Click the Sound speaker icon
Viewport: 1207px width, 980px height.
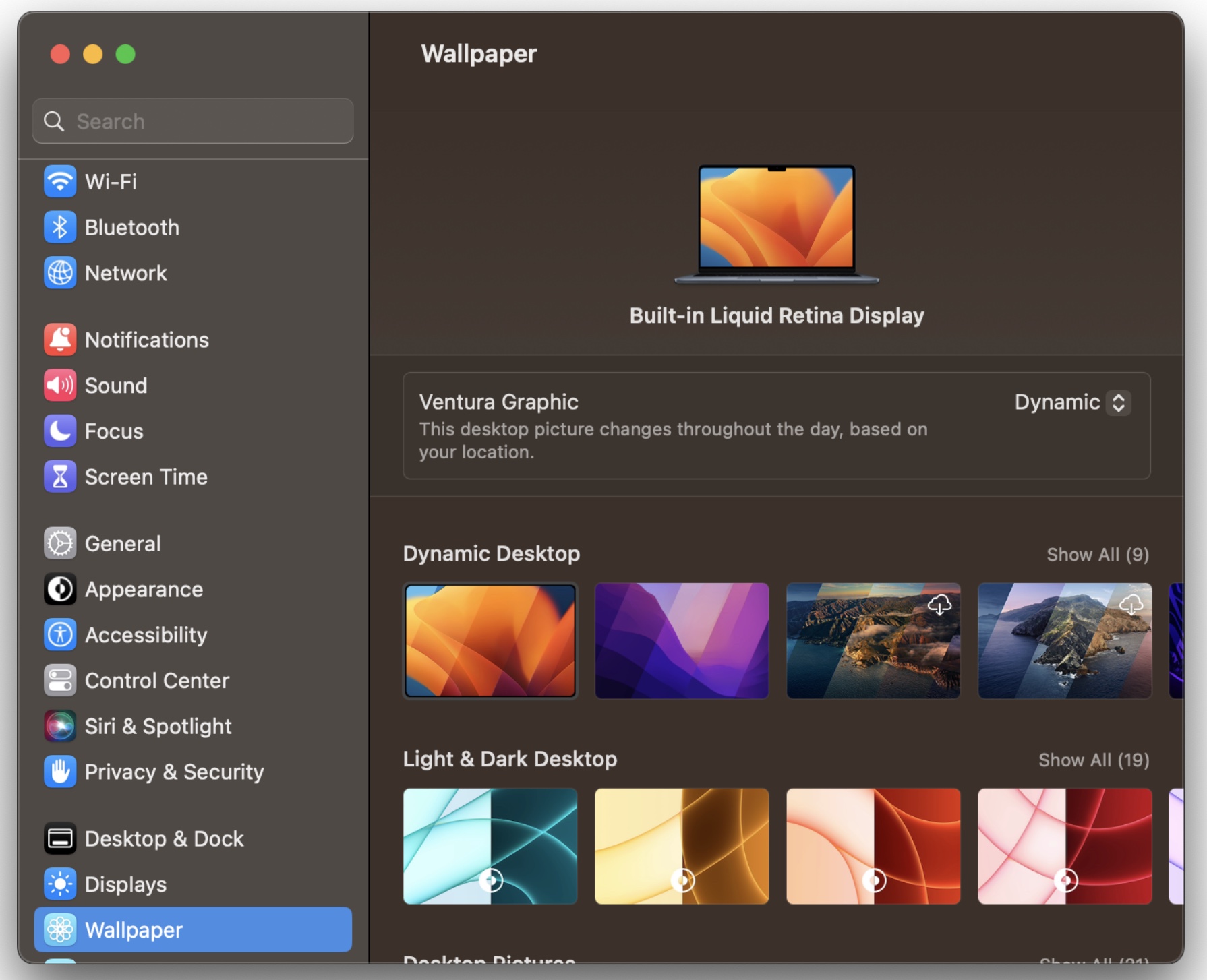pyautogui.click(x=60, y=386)
